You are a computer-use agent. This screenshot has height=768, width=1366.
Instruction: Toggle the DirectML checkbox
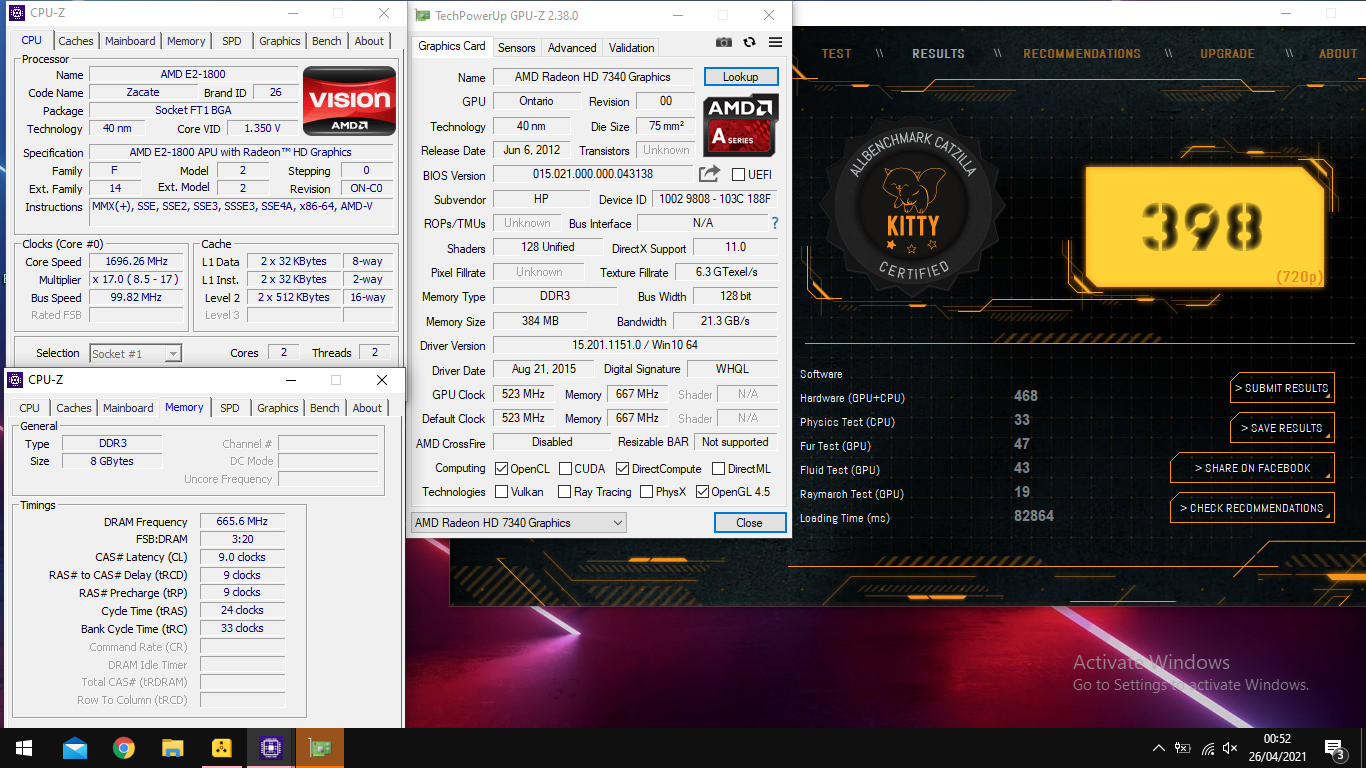[x=719, y=468]
